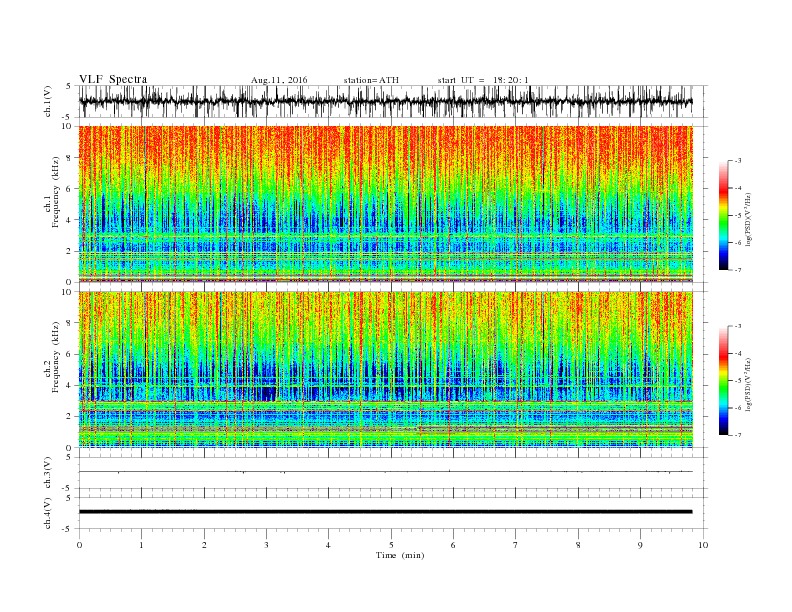This screenshot has width=792, height=612.
Task: Click inside the ch.1 spectrogram panel
Action: tap(385, 204)
